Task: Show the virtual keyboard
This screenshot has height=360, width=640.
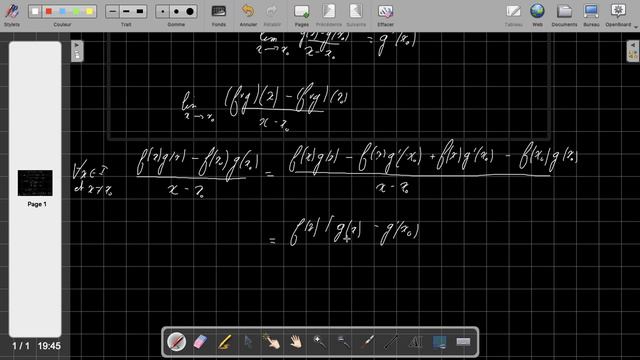Action: (x=463, y=342)
